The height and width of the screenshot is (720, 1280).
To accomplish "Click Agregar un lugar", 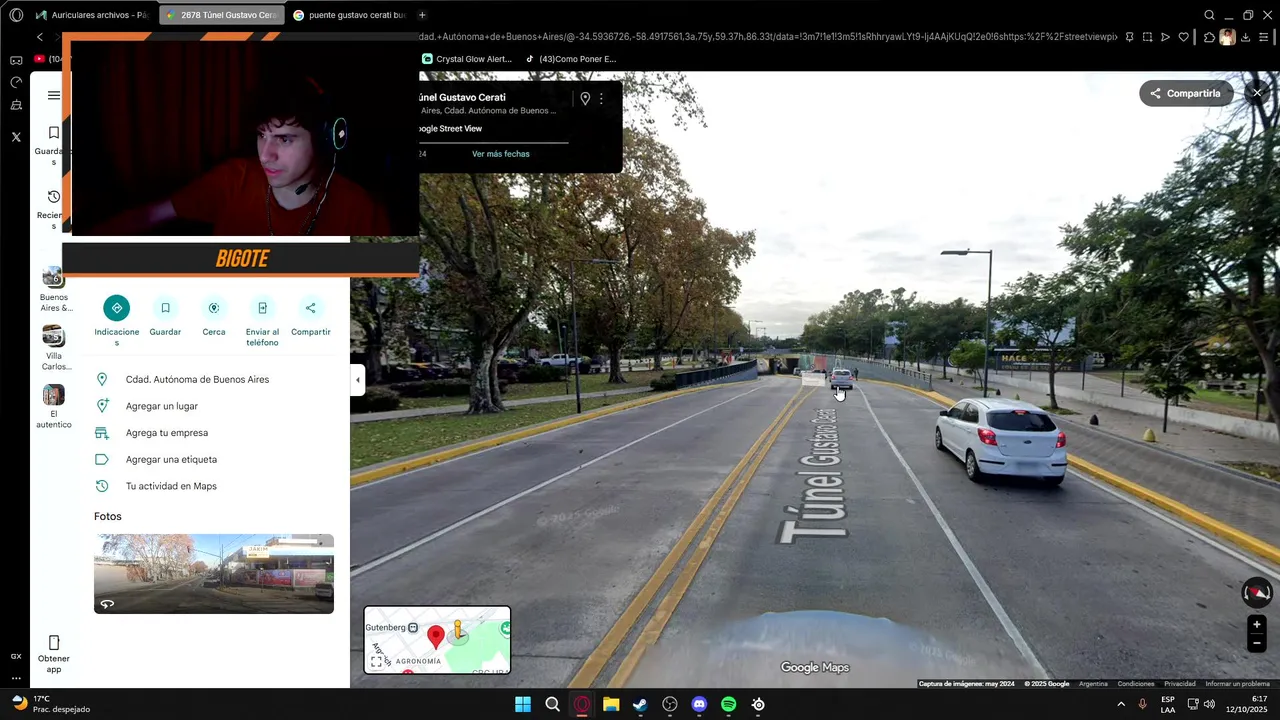I will tap(162, 406).
